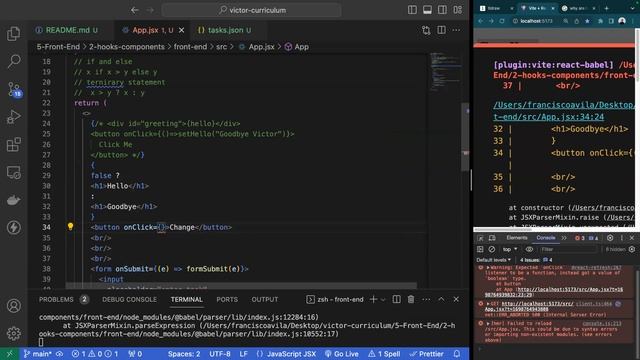This screenshot has width=640, height=360.
Task: Click Prettier status bar item
Action: pyautogui.click(x=427, y=354)
